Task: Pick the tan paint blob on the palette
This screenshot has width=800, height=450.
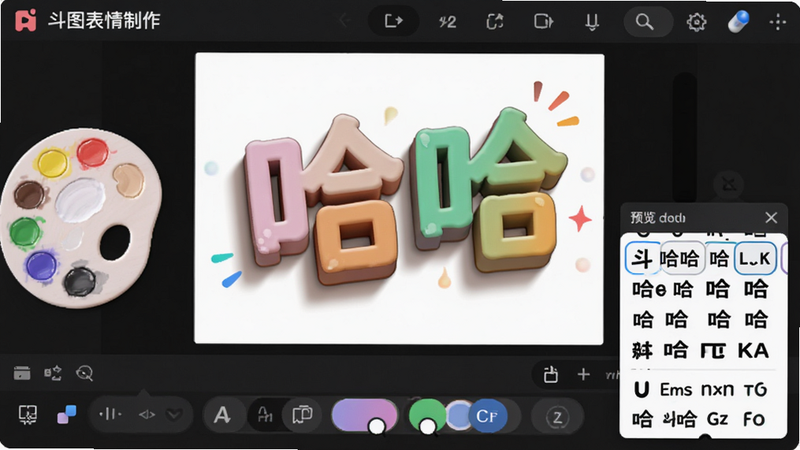Action: pyautogui.click(x=129, y=180)
